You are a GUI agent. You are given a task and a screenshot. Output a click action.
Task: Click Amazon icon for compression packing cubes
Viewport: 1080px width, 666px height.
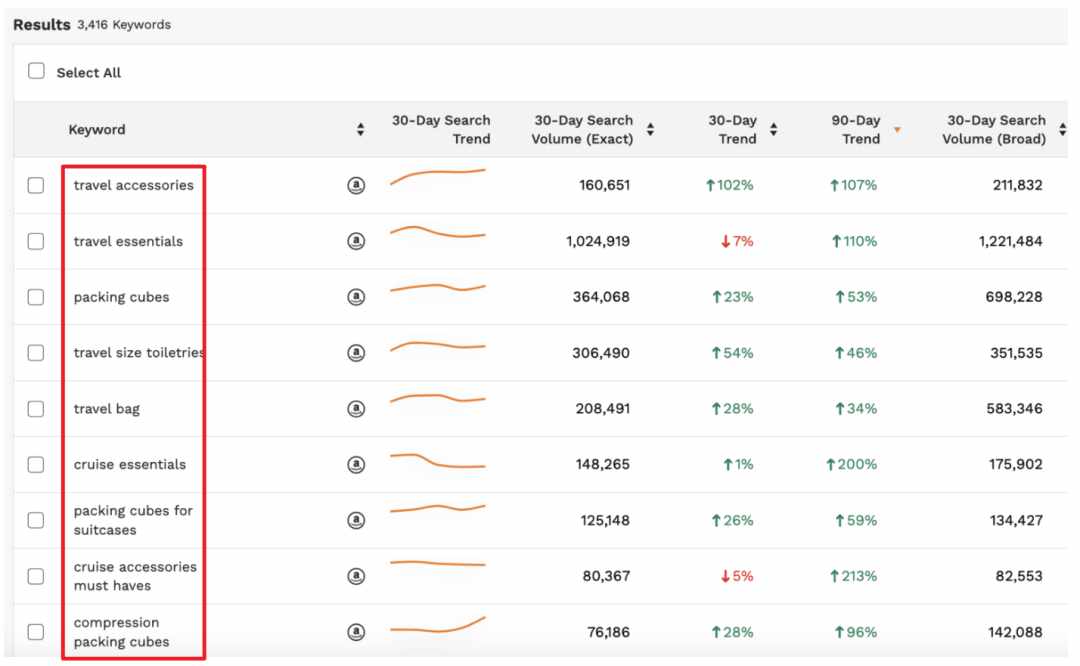coord(356,632)
